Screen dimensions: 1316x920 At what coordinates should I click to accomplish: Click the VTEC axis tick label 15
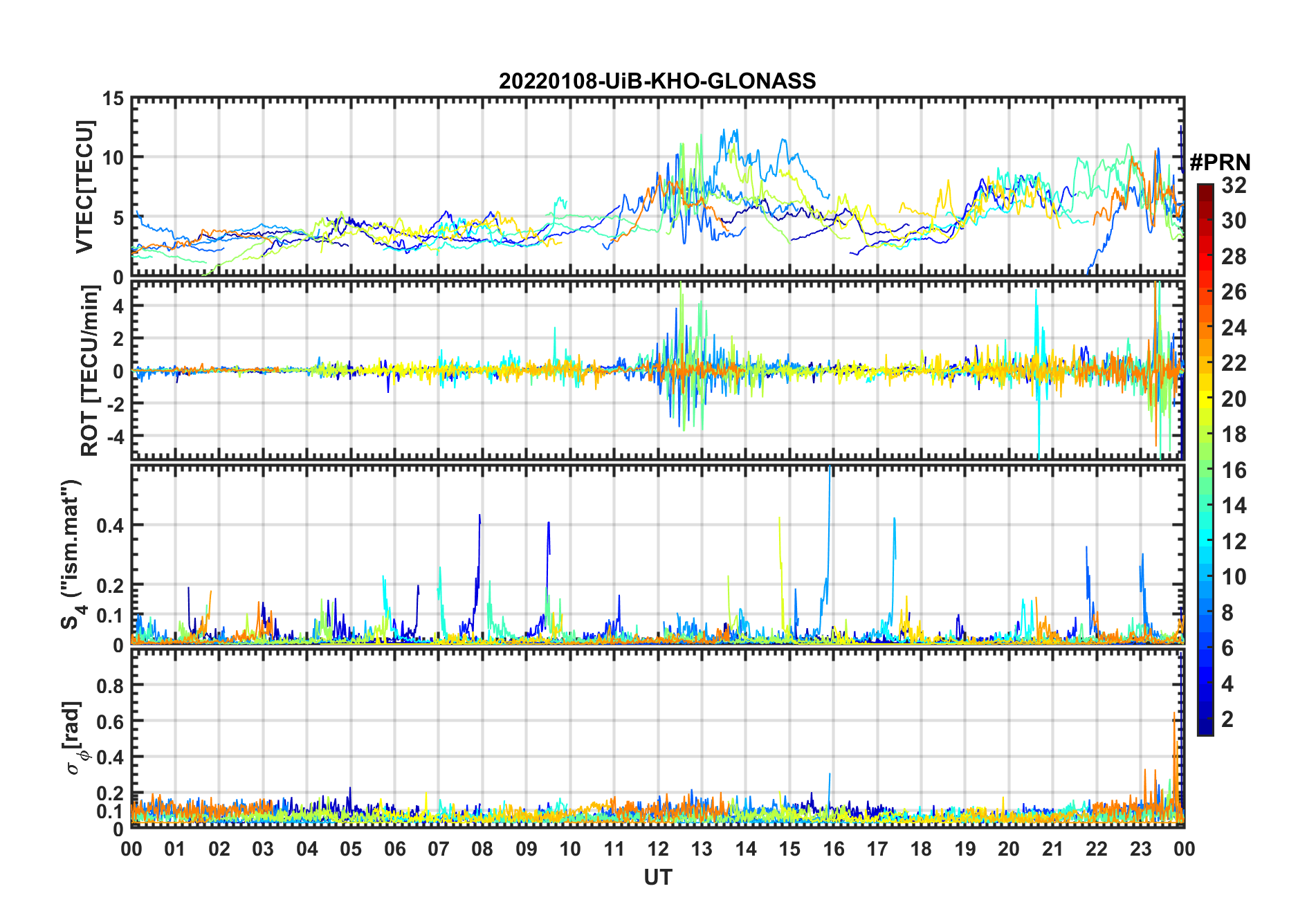click(x=113, y=99)
